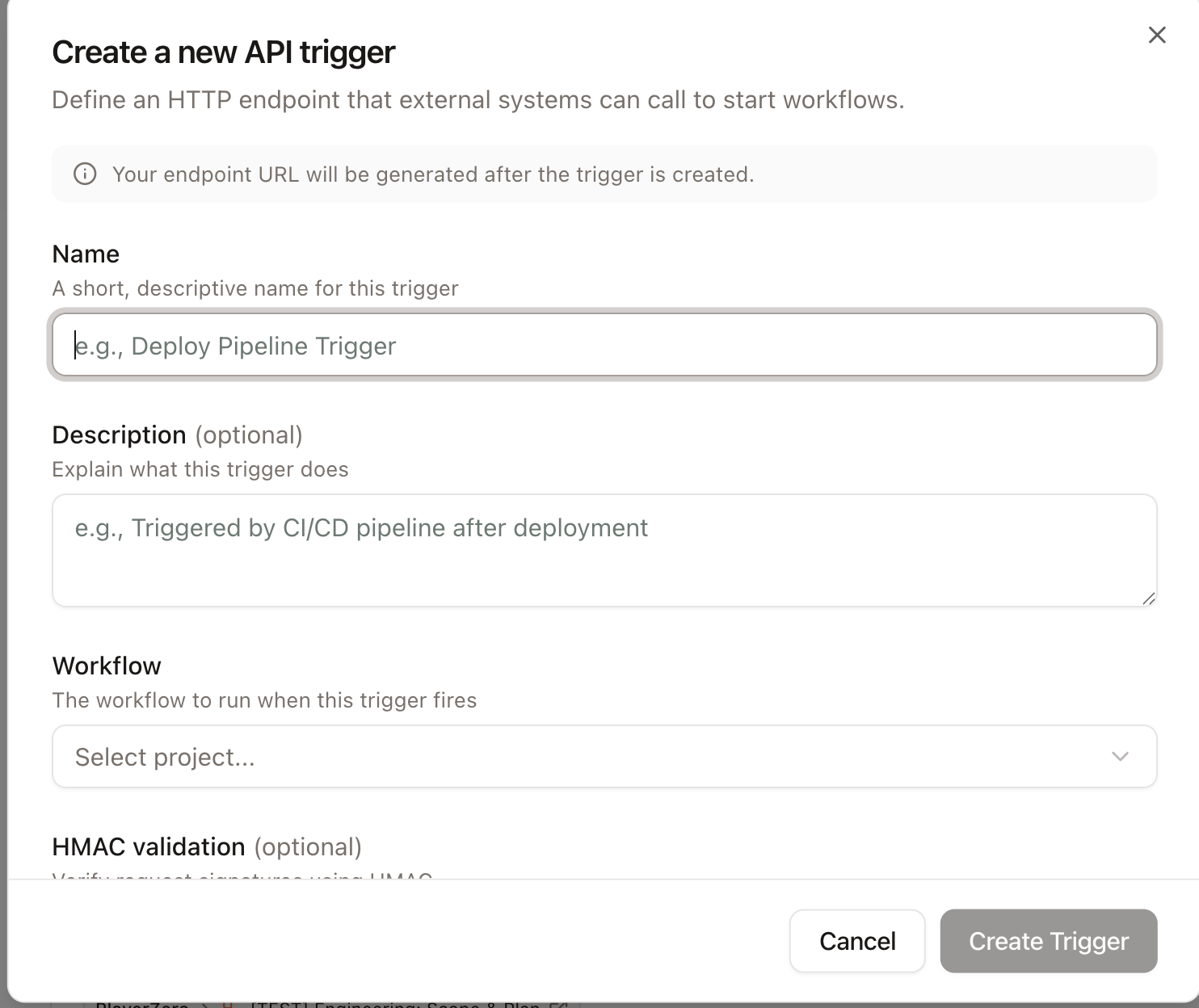1199x1008 pixels.
Task: Focus the Name input field
Action: click(x=604, y=345)
